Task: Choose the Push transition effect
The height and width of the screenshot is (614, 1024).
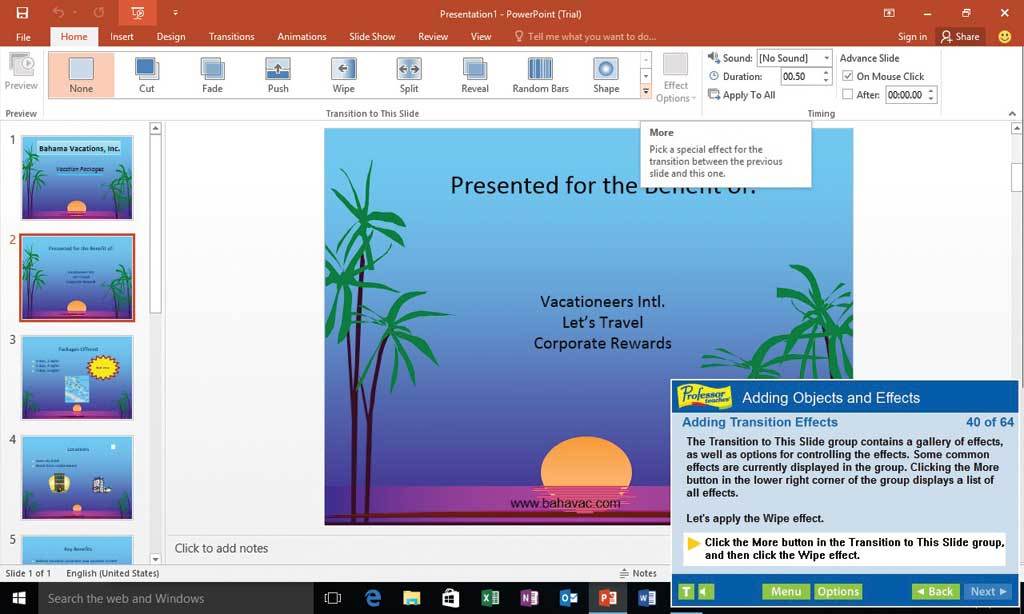Action: pos(278,75)
